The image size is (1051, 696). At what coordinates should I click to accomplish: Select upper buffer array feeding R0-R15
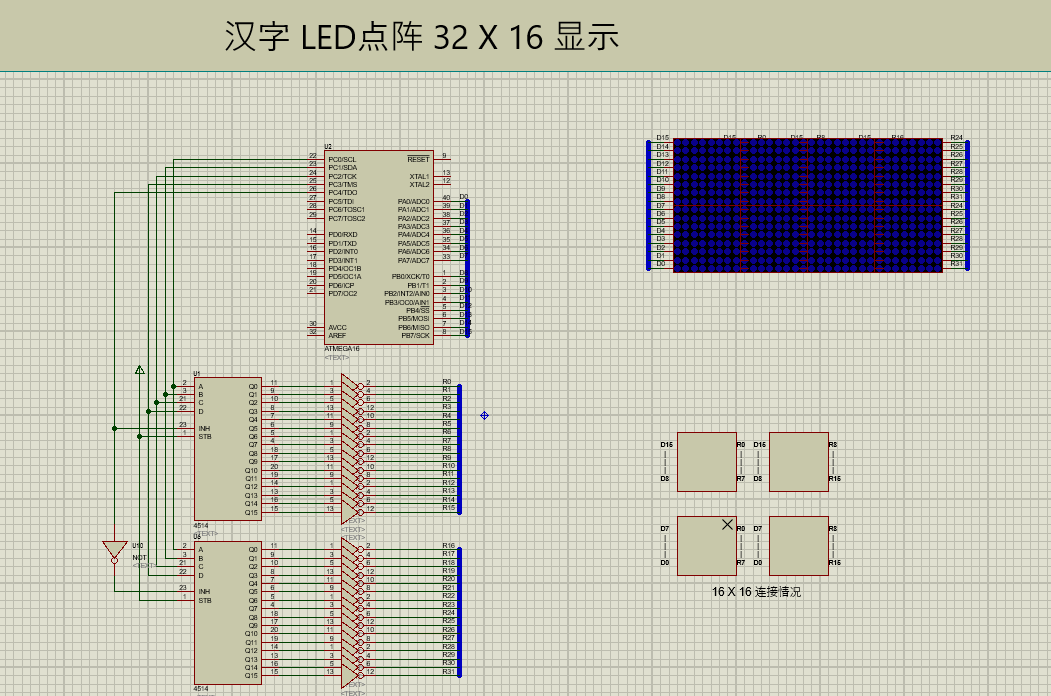(352, 449)
